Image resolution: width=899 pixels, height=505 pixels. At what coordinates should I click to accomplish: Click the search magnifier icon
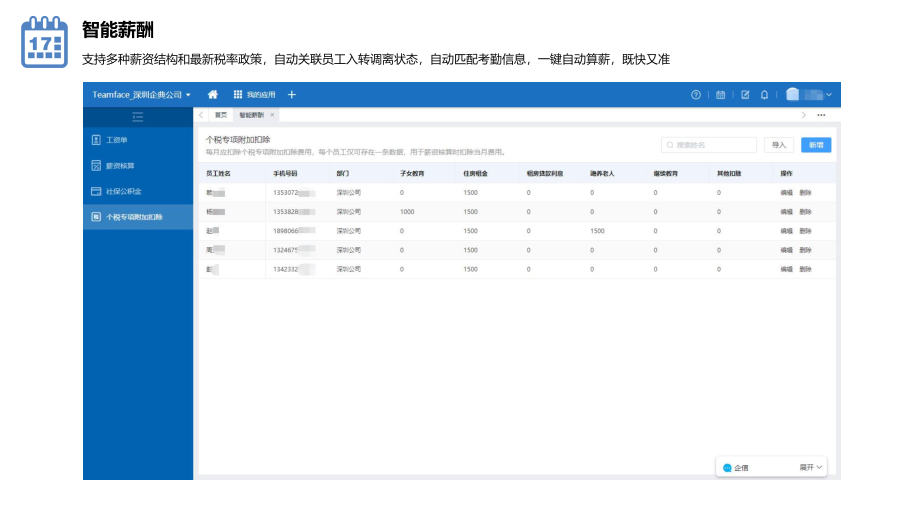[x=670, y=145]
